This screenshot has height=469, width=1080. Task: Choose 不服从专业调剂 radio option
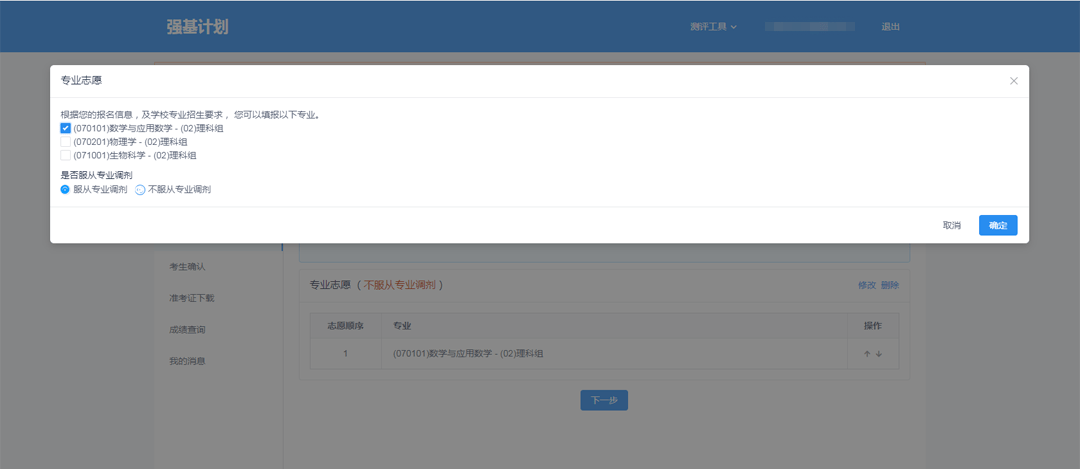point(140,189)
